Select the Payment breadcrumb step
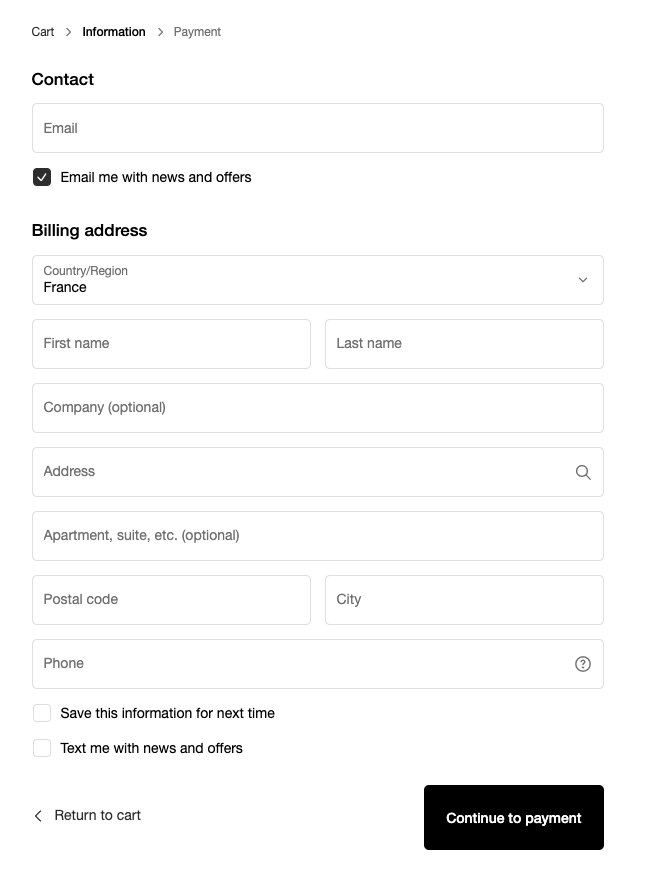Screen dimensions: 646x888 197,31
